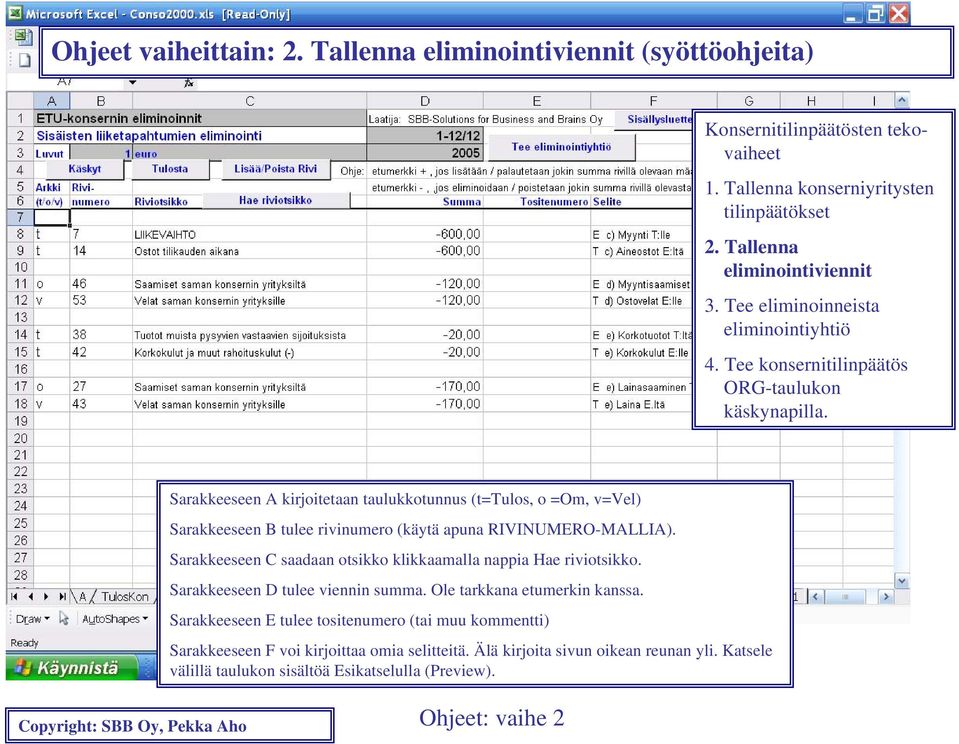The height and width of the screenshot is (744, 959).
Task: Click 'Ostot tilikauden aikana' cell
Action: tap(250, 251)
